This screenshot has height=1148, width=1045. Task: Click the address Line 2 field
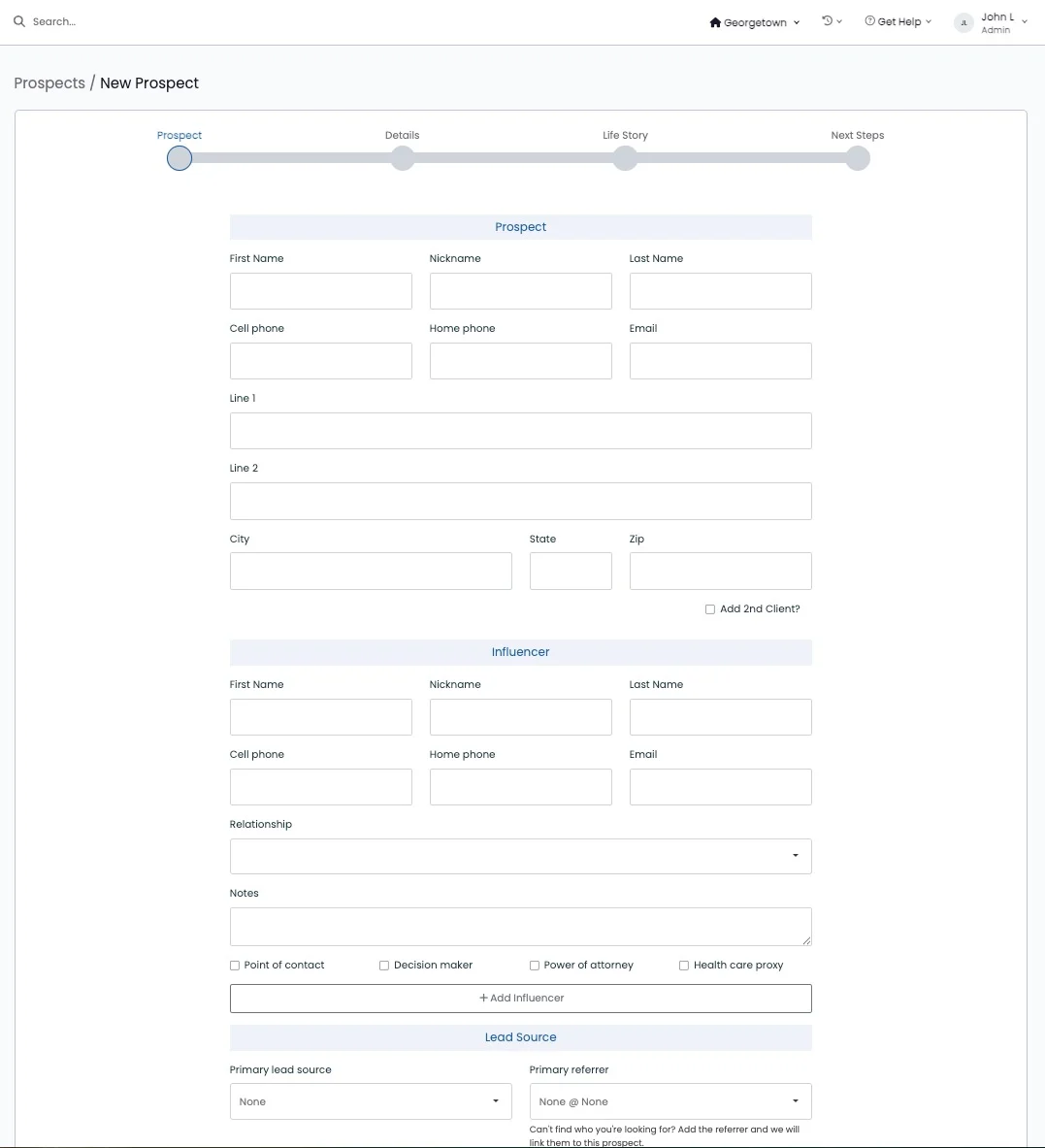[520, 501]
